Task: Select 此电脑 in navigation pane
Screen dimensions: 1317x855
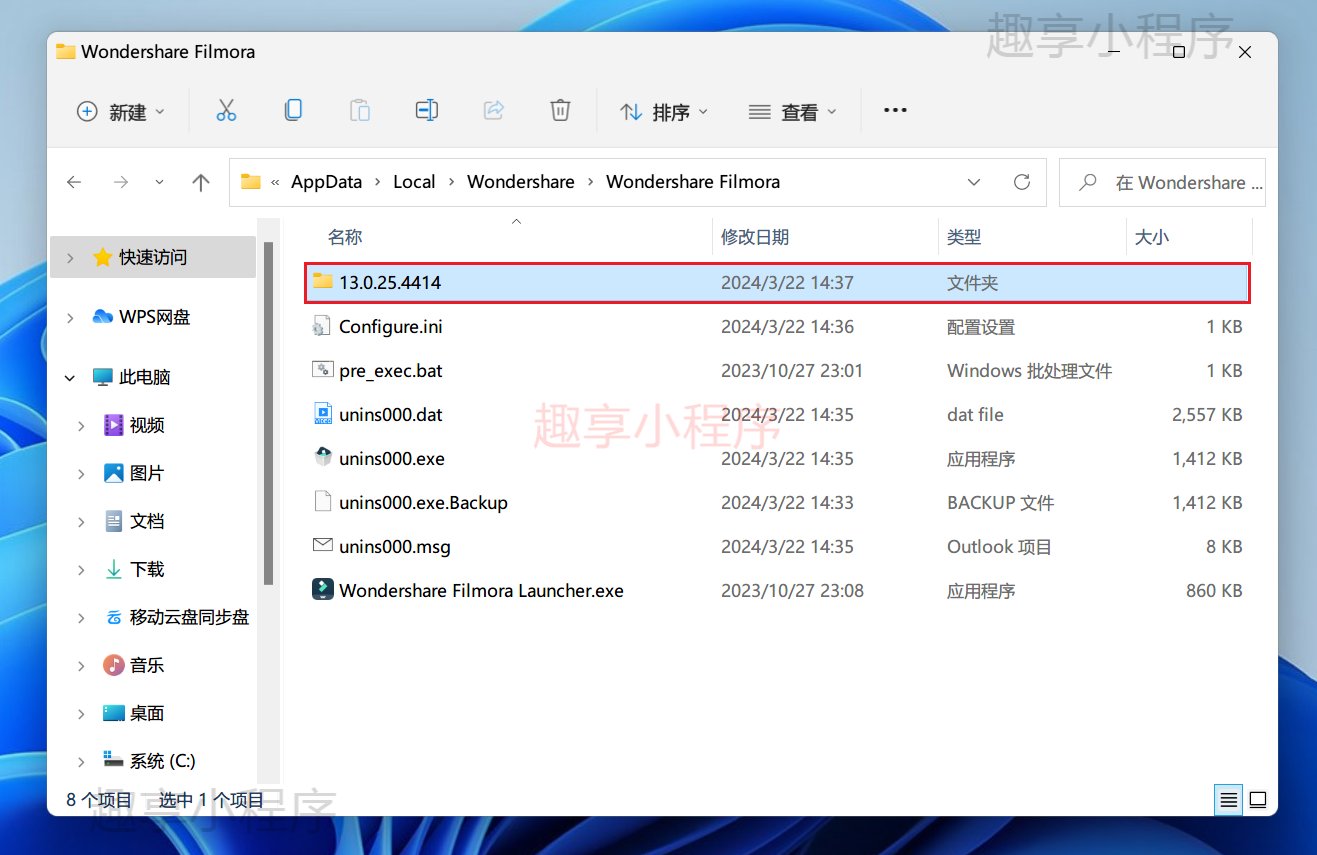Action: point(145,377)
